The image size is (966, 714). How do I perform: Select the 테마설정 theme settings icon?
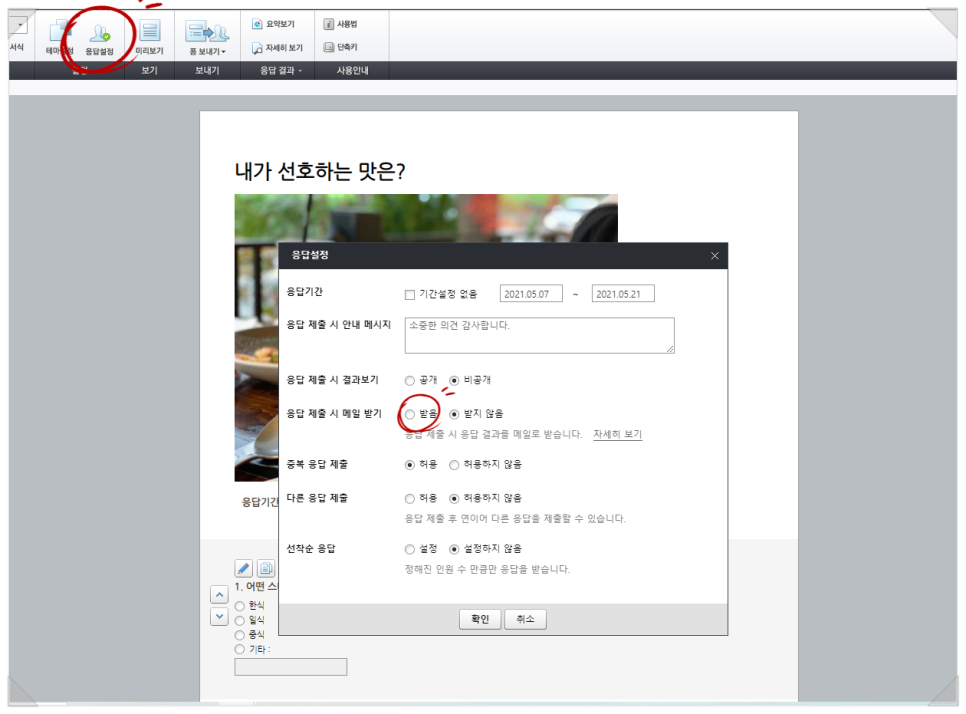click(x=57, y=35)
